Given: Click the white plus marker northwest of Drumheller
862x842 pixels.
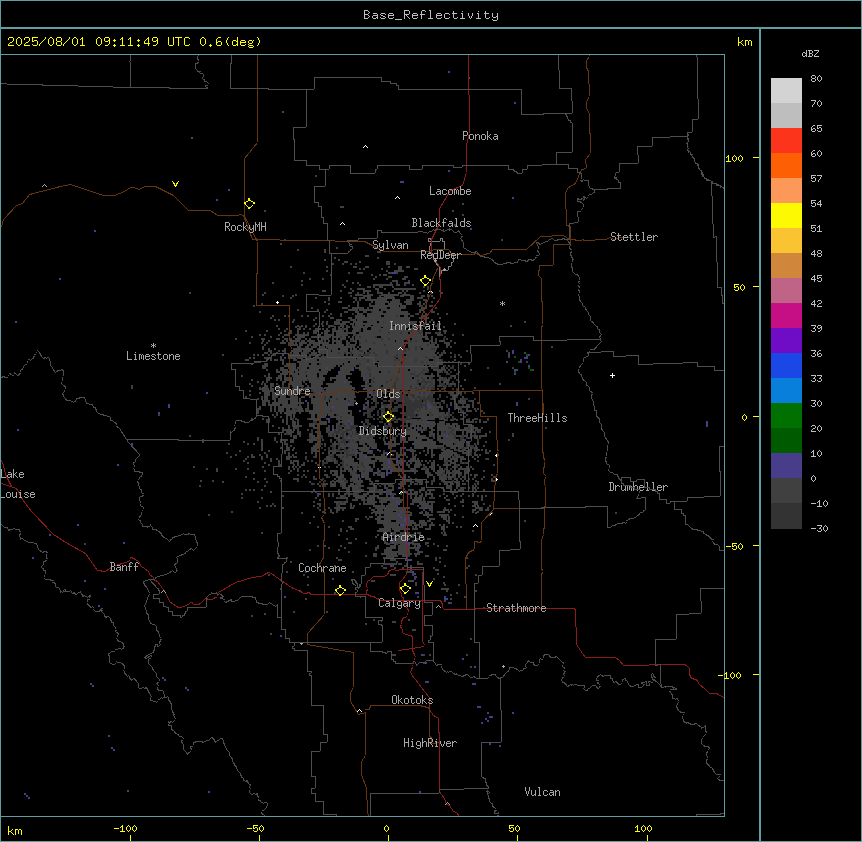Looking at the screenshot, I should coord(612,375).
